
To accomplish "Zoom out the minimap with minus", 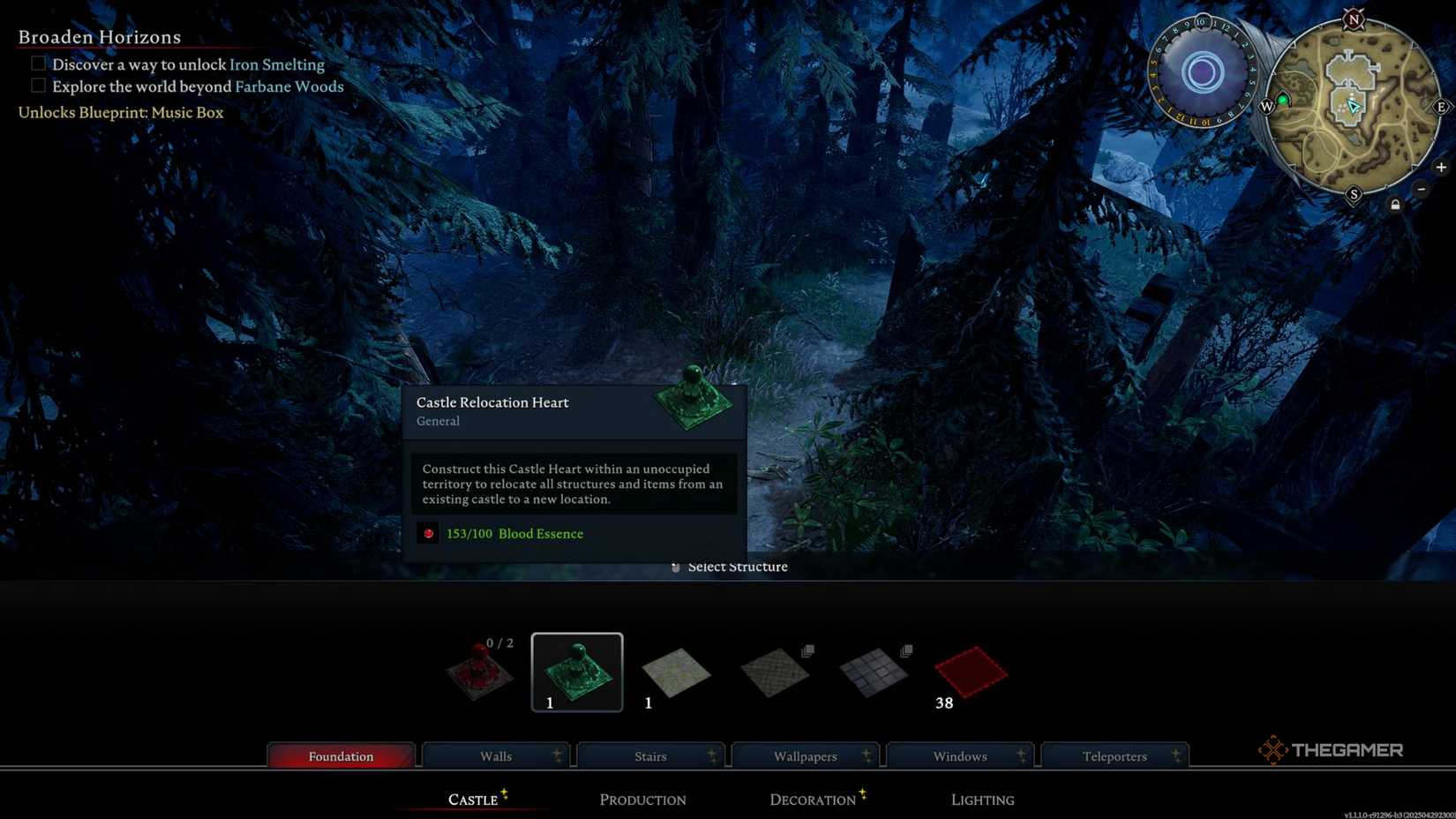I will coord(1421,189).
